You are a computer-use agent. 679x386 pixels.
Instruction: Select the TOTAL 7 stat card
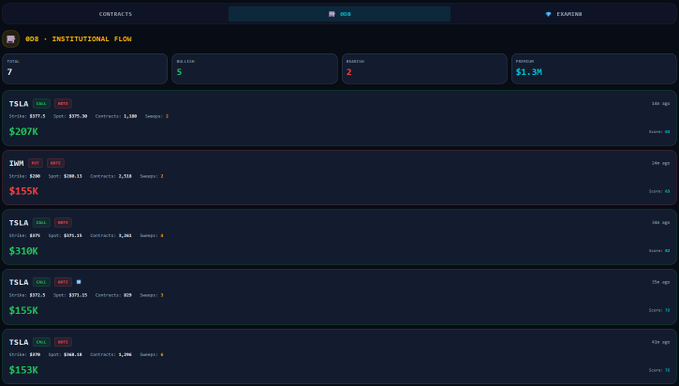pyautogui.click(x=85, y=68)
